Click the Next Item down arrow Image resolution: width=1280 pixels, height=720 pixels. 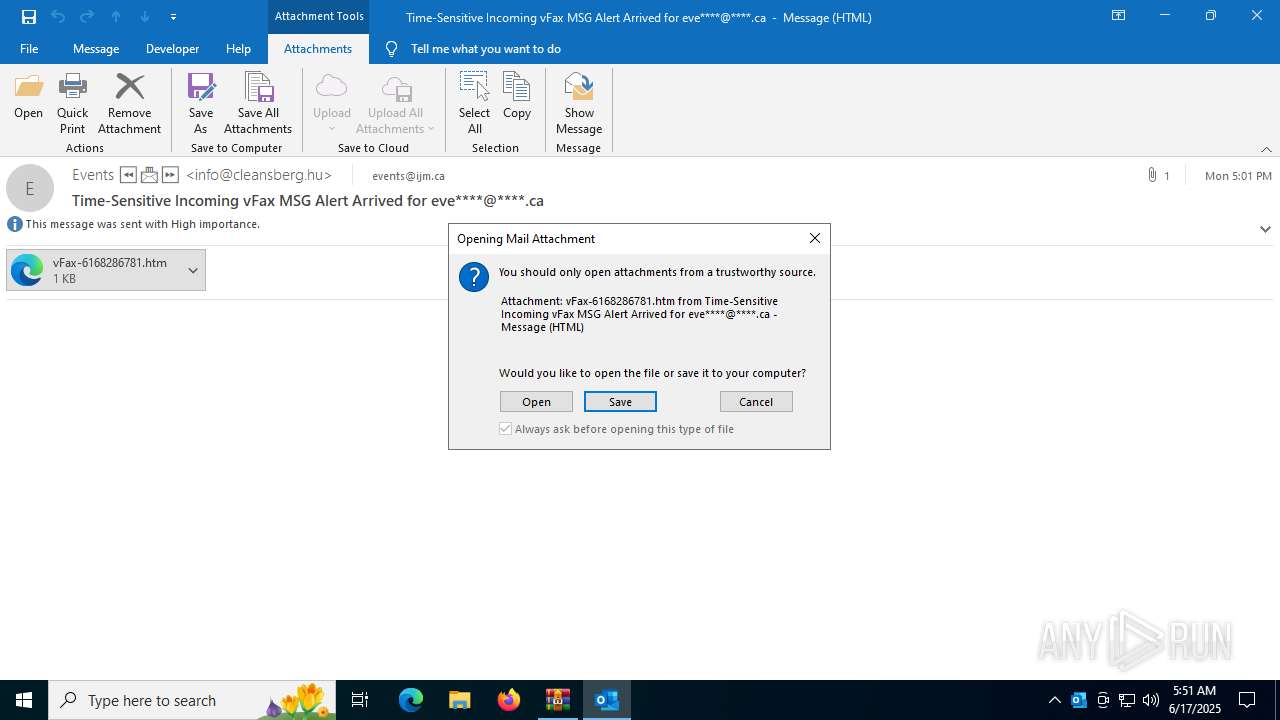point(145,16)
